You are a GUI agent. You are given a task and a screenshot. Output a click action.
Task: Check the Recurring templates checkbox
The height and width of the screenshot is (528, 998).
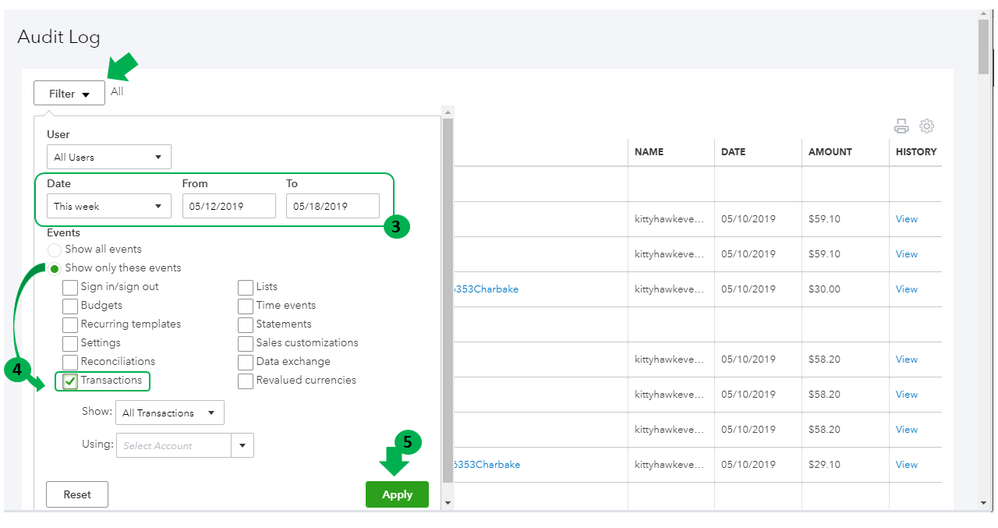coord(70,325)
